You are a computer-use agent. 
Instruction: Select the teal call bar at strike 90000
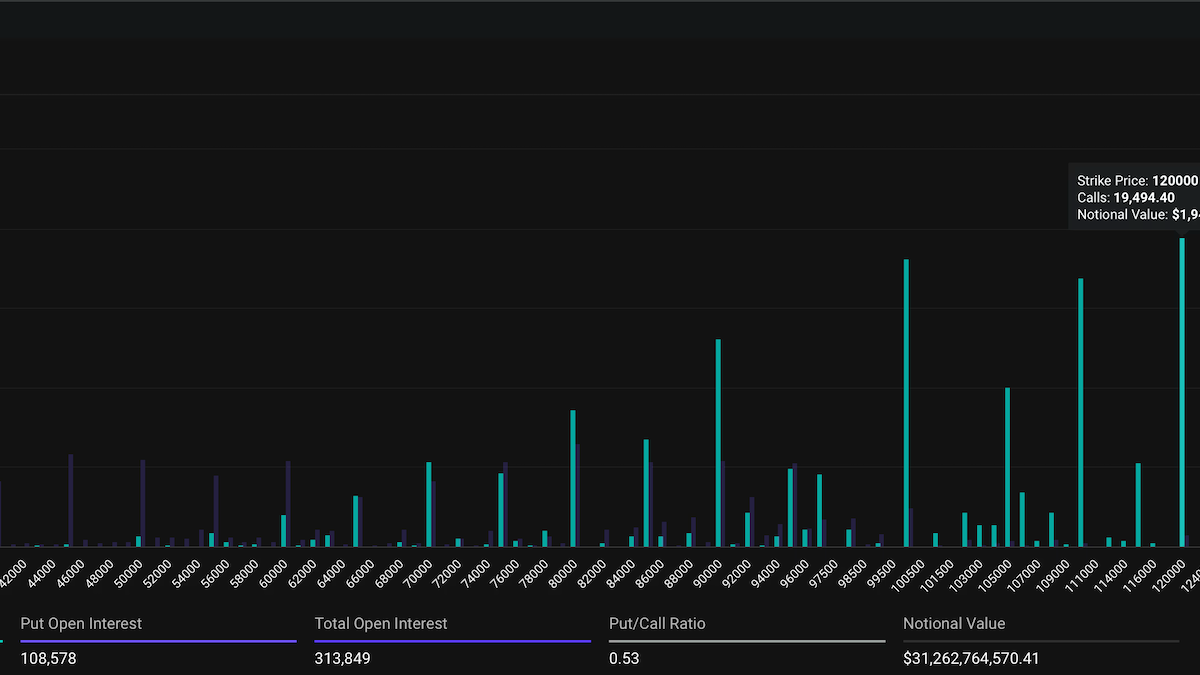pyautogui.click(x=718, y=442)
